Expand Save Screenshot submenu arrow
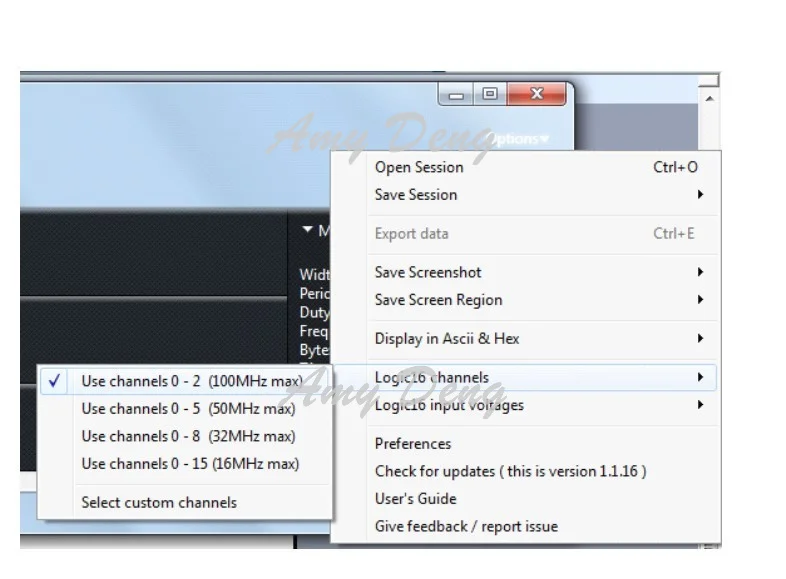786x579 pixels. tap(700, 272)
